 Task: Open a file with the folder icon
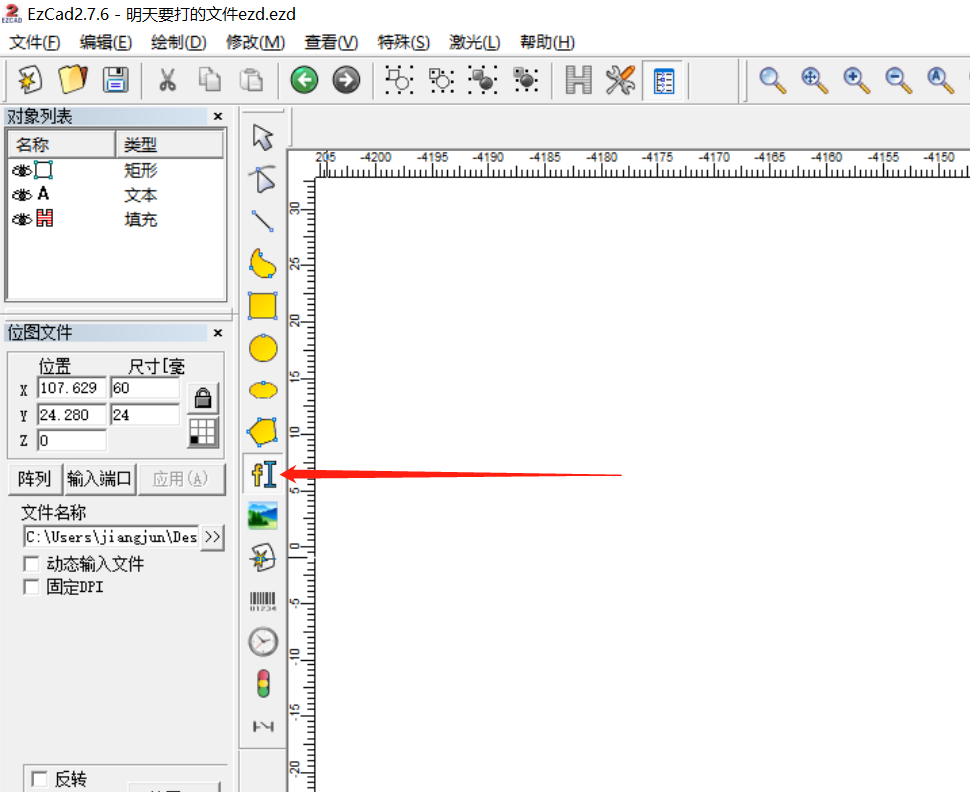[73, 80]
